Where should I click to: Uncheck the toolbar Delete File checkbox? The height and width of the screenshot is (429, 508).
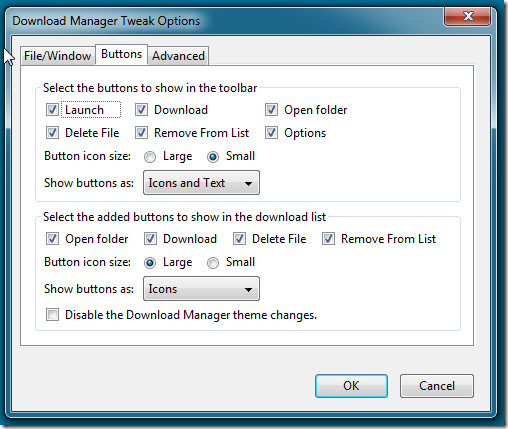click(52, 133)
